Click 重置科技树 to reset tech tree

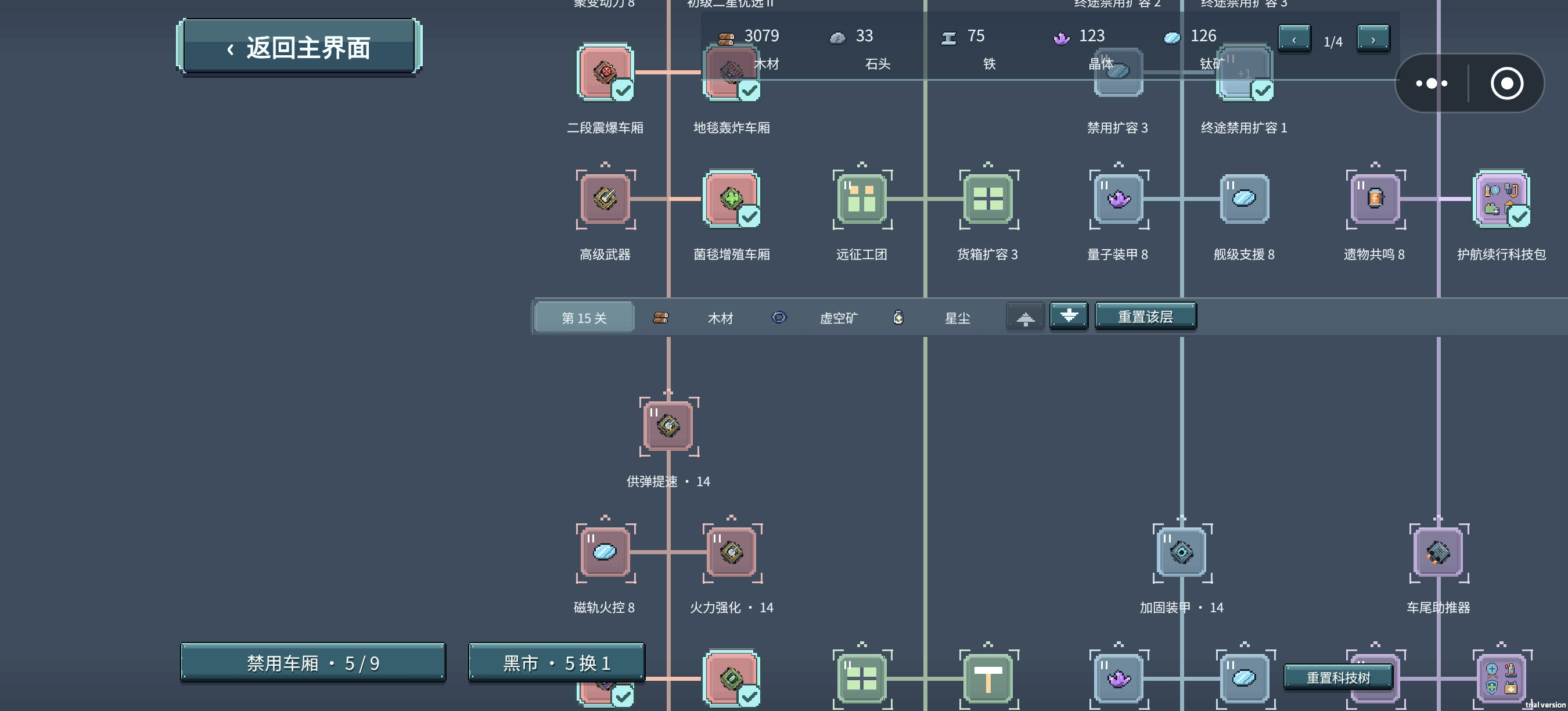1338,677
